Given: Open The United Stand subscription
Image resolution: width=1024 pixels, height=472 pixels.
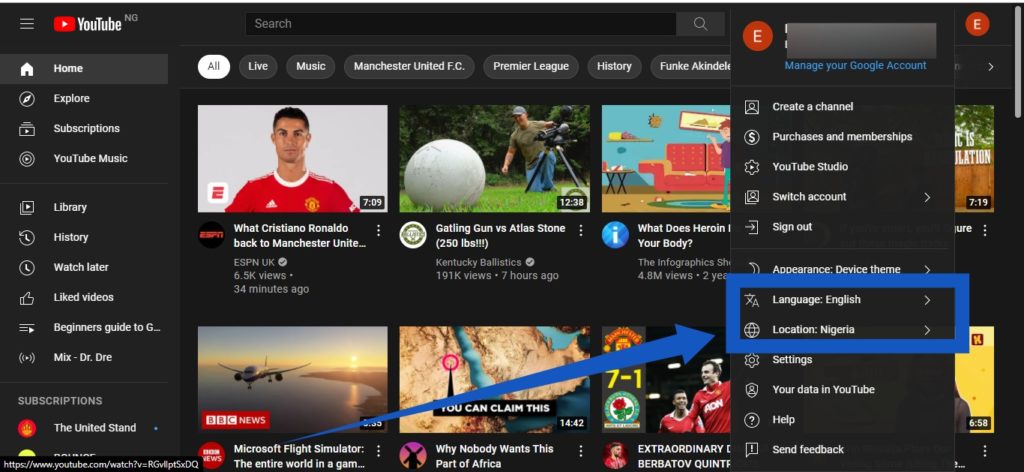Looking at the screenshot, I should (x=84, y=428).
